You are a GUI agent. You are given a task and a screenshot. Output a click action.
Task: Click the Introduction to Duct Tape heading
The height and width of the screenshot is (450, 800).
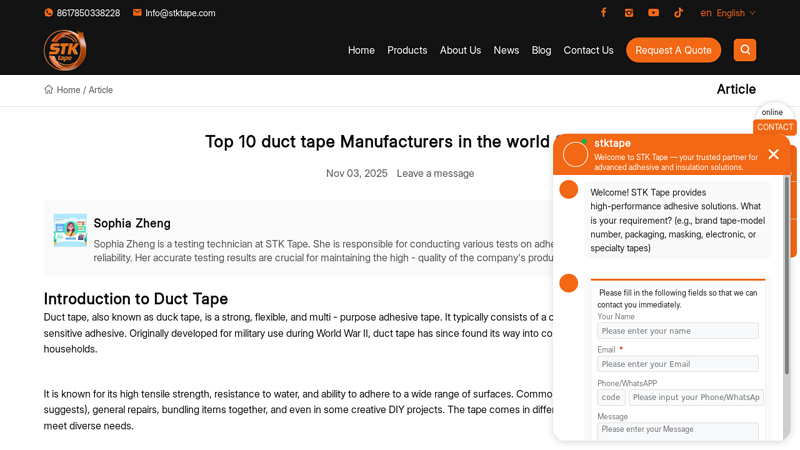point(136,298)
